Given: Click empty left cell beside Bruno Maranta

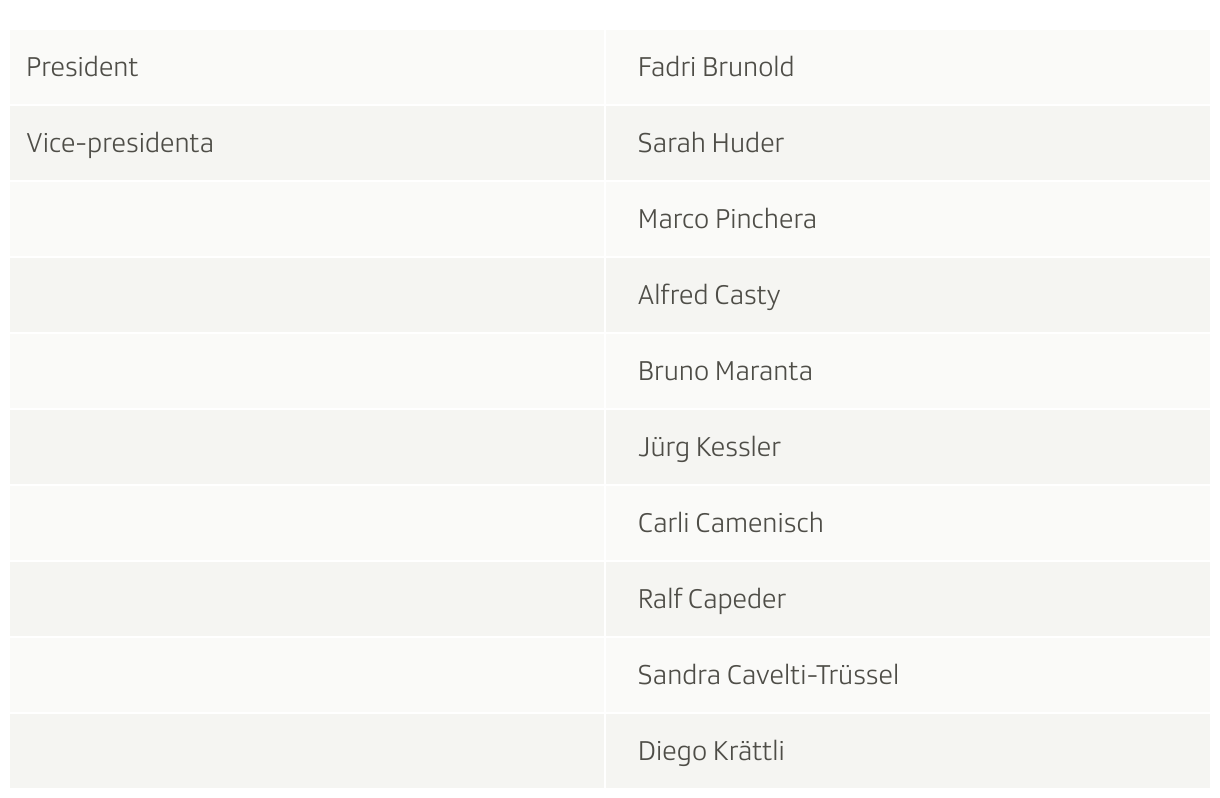Looking at the screenshot, I should pos(307,371).
